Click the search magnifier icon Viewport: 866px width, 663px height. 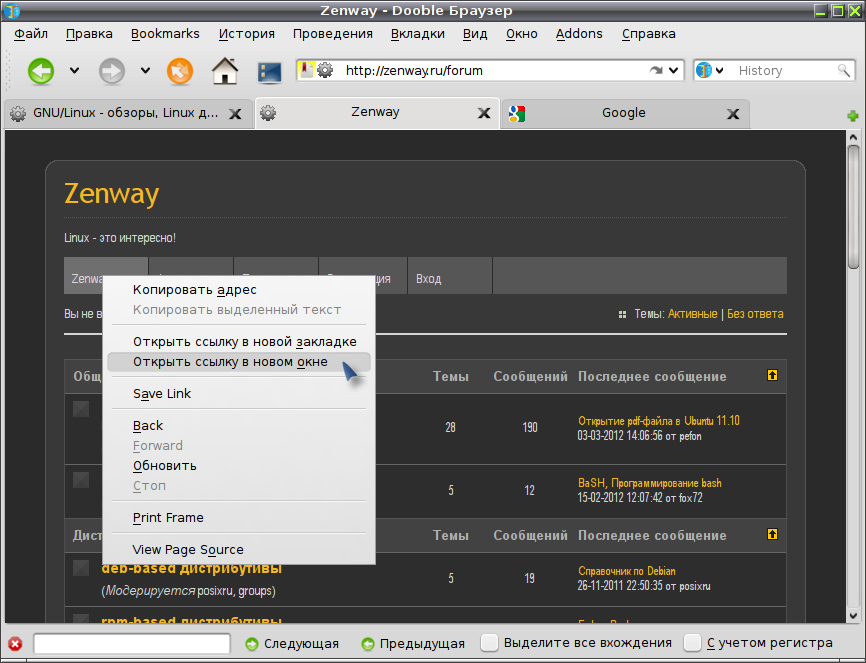click(x=843, y=70)
